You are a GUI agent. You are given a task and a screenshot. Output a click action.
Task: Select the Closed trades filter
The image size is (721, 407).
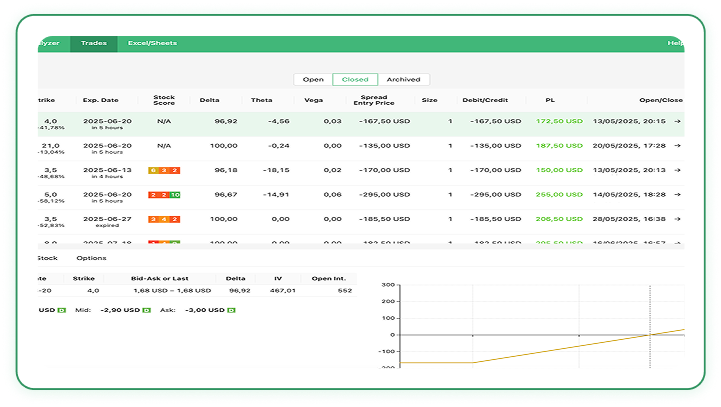click(355, 80)
